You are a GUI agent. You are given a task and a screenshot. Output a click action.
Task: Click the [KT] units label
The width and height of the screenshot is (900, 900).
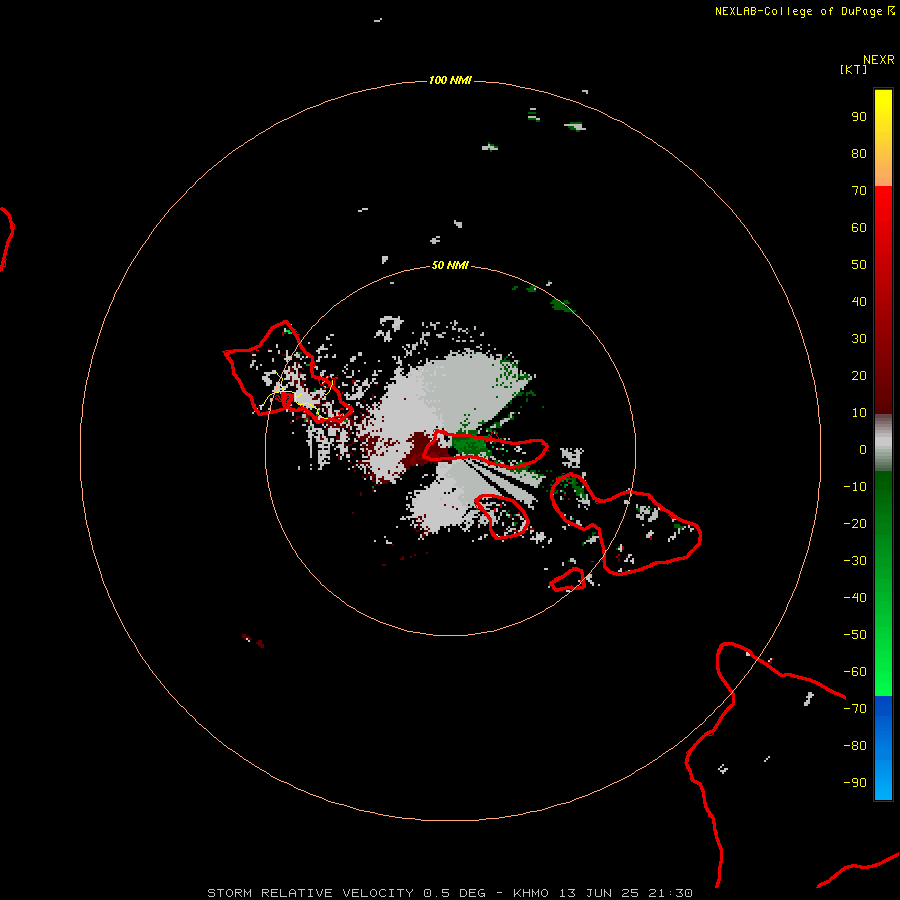pyautogui.click(x=853, y=69)
